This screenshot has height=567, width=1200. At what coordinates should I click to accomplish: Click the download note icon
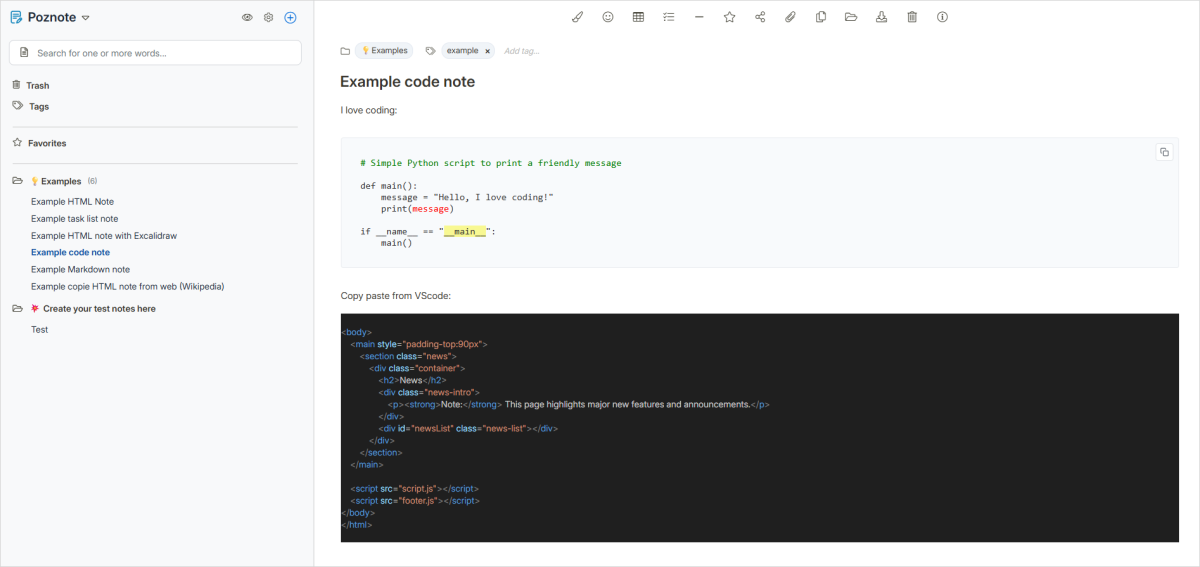(881, 17)
